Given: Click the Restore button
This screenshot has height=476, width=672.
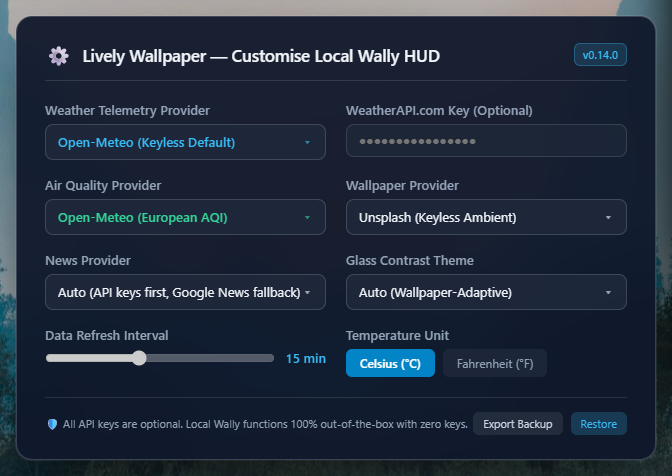Looking at the screenshot, I should tap(598, 424).
